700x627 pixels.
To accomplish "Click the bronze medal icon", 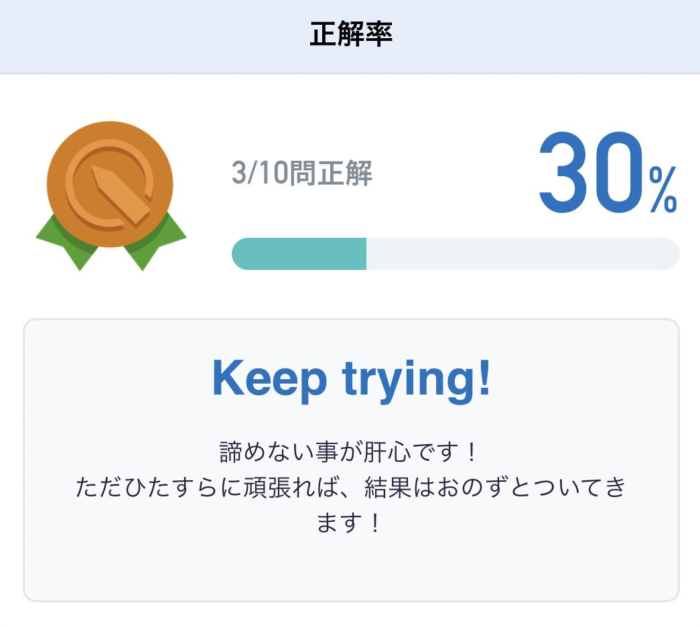I will [111, 195].
